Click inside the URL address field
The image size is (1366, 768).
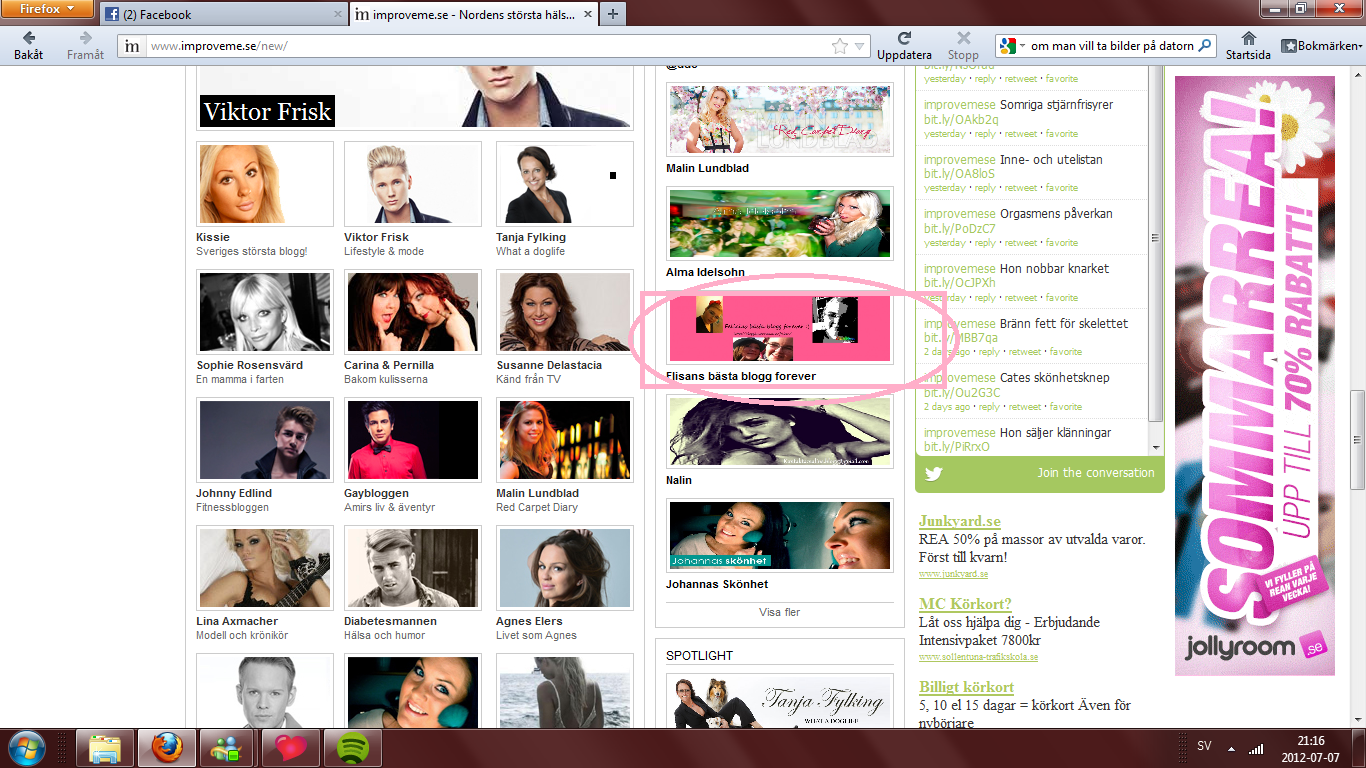coord(480,46)
